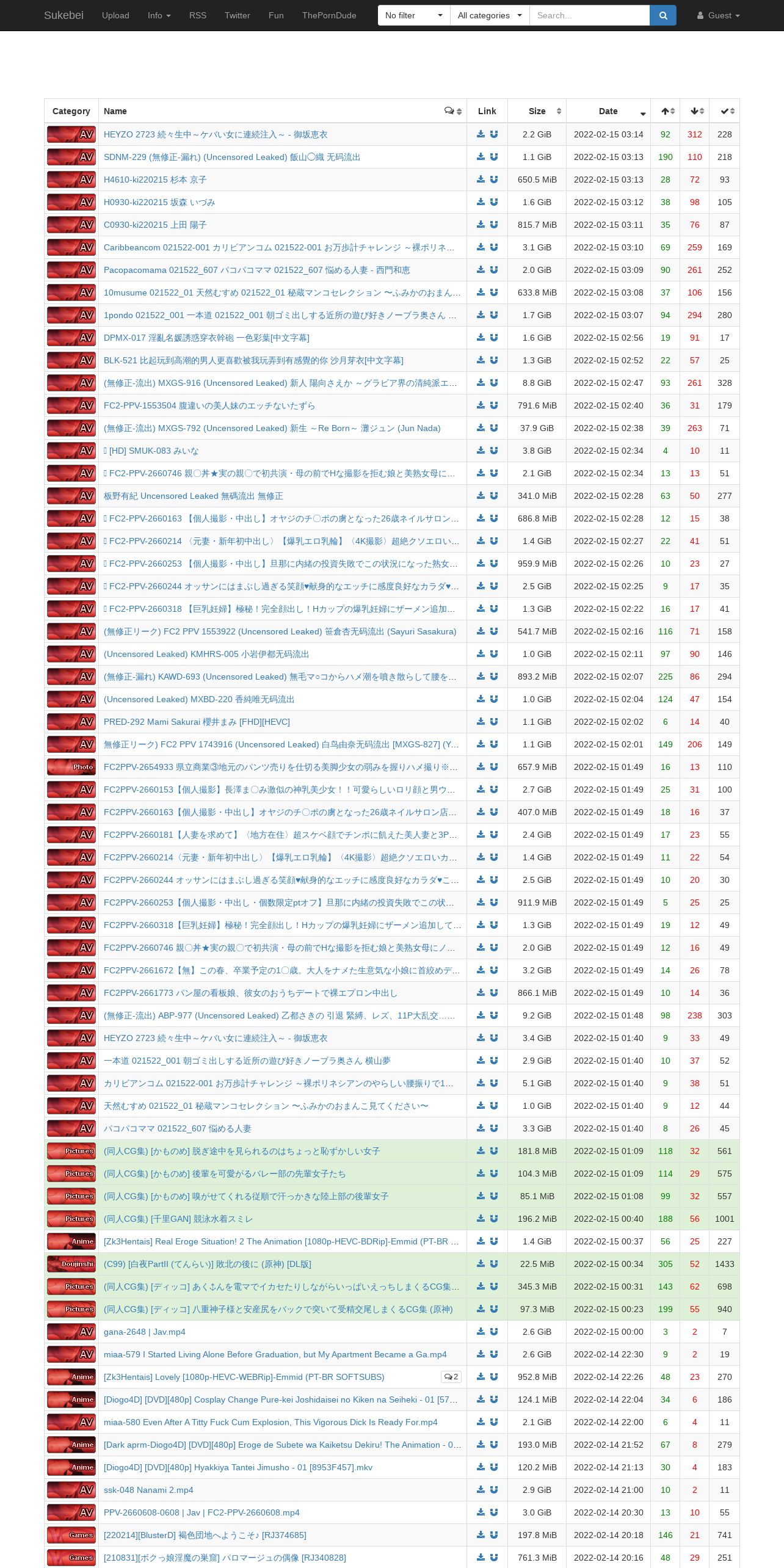Open the H4610-ki220215 杉本 京子 torrent
Screen dimensions: 784x1568
(x=155, y=180)
